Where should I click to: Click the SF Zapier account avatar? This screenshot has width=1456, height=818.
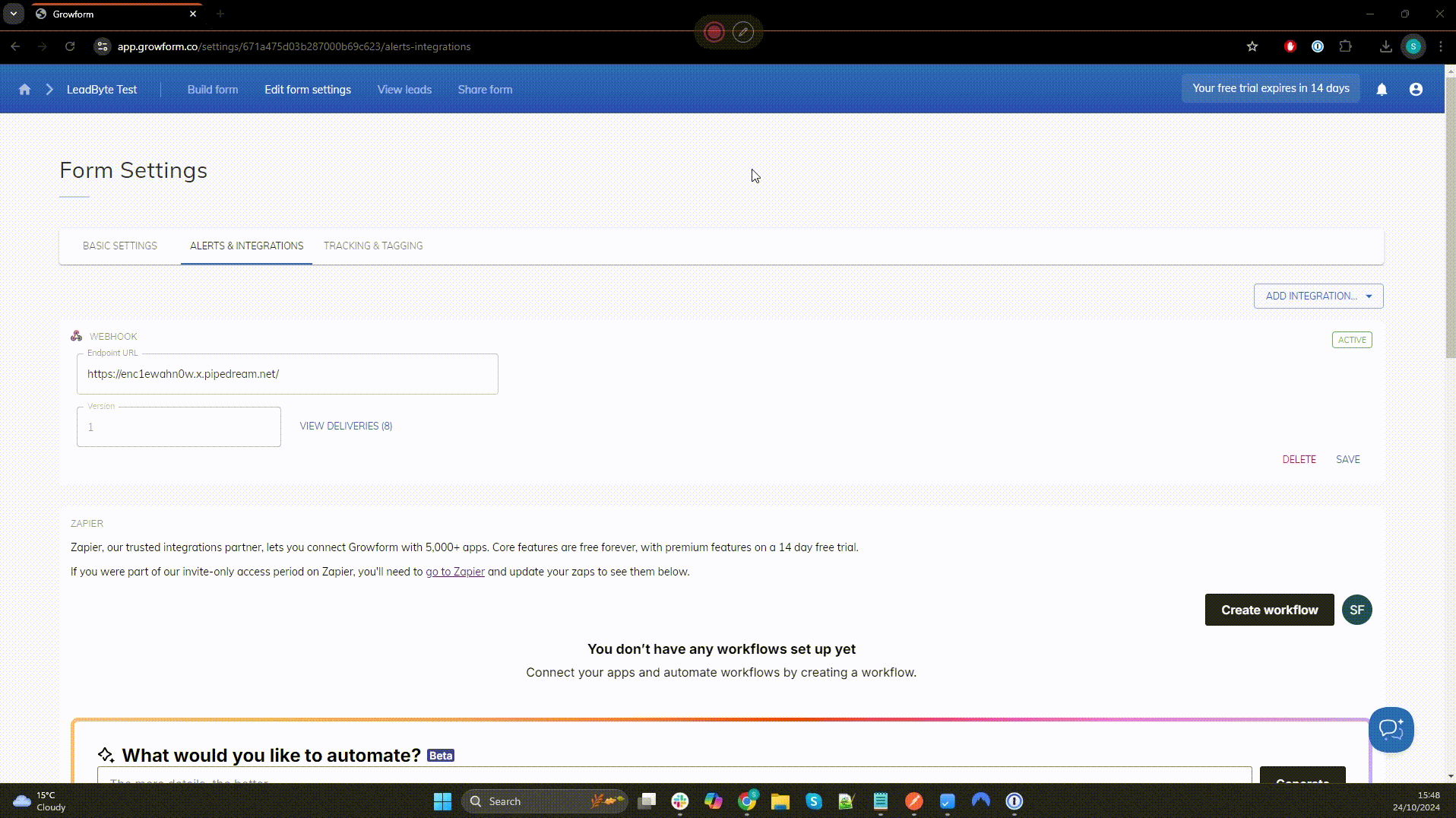tap(1356, 610)
